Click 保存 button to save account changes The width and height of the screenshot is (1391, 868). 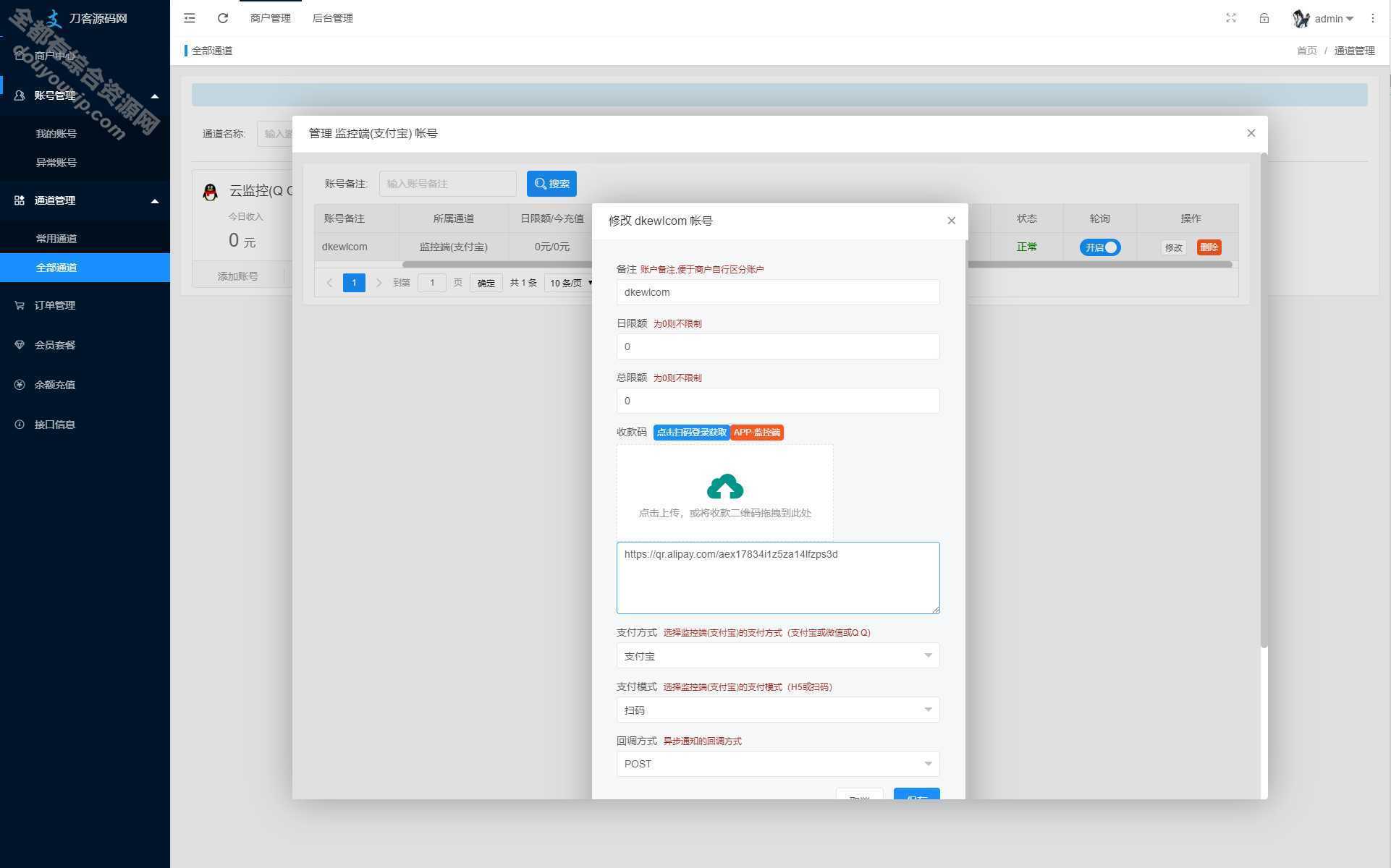[915, 797]
